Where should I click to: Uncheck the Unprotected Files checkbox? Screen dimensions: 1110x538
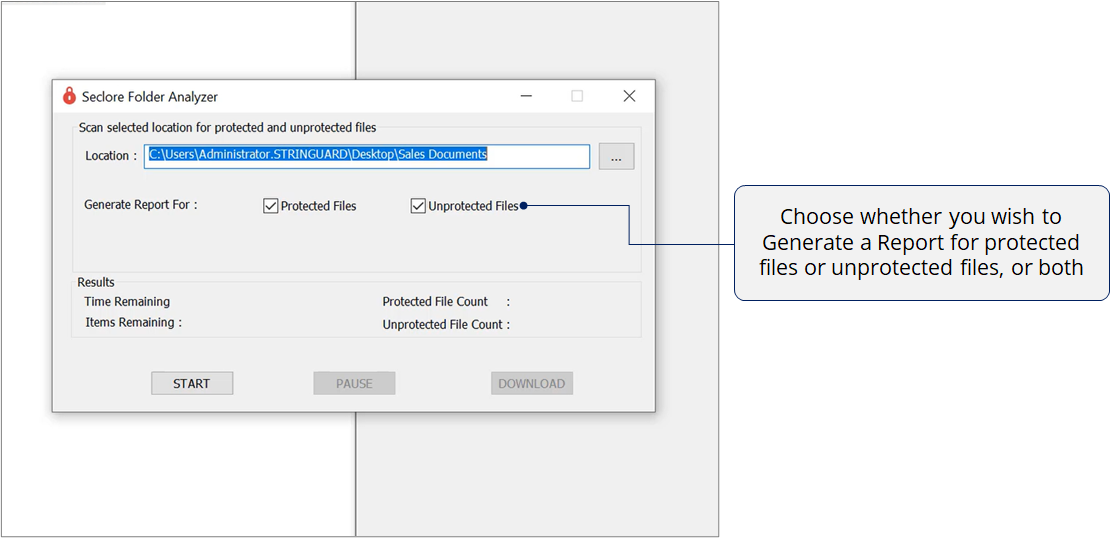(x=418, y=206)
